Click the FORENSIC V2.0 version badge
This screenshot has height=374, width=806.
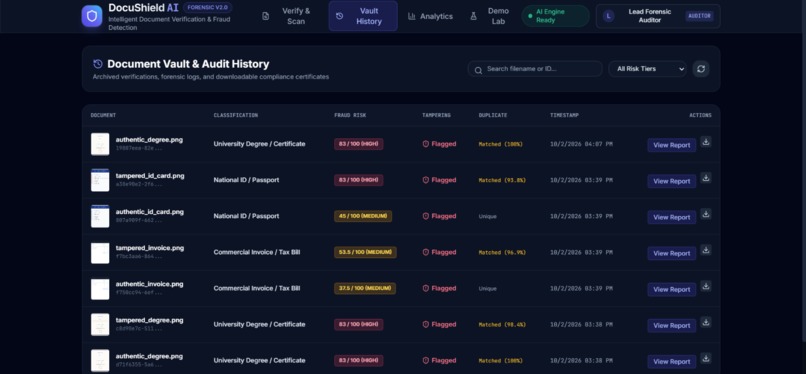pyautogui.click(x=208, y=8)
